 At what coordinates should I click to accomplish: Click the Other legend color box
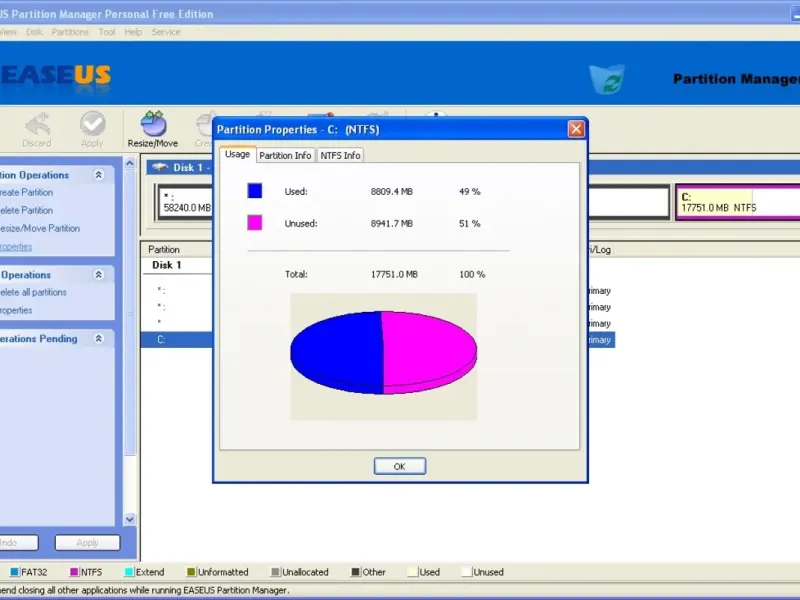tap(356, 572)
